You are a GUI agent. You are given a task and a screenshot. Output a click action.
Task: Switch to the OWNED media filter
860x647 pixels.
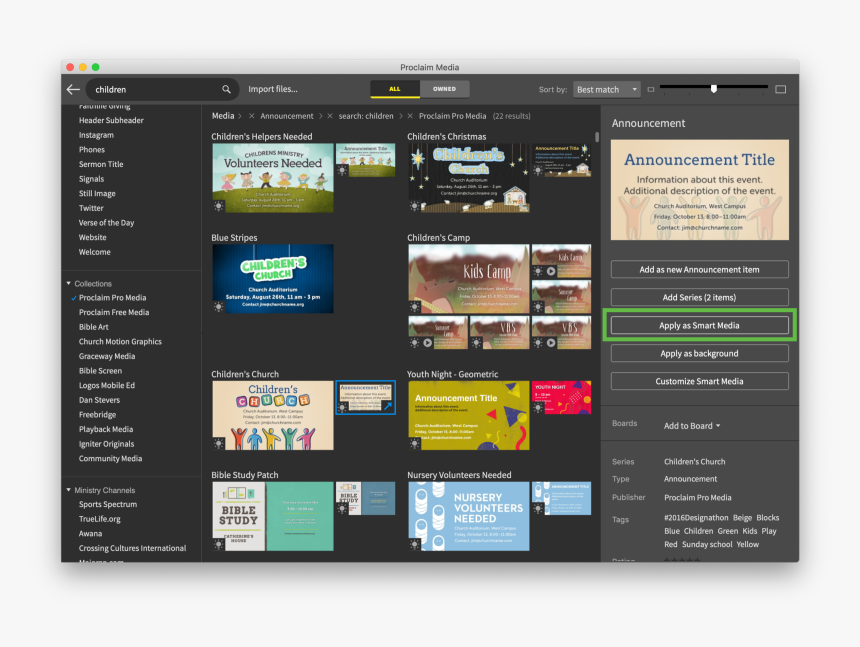coord(444,89)
